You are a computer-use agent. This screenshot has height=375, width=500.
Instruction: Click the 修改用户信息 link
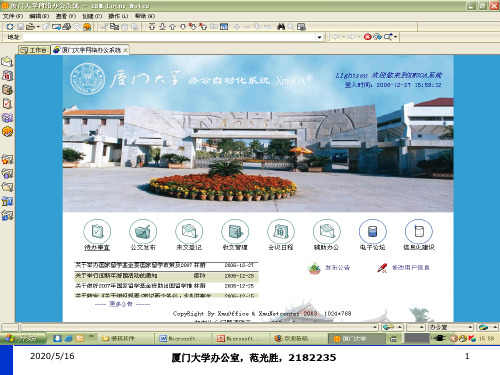(x=411, y=268)
